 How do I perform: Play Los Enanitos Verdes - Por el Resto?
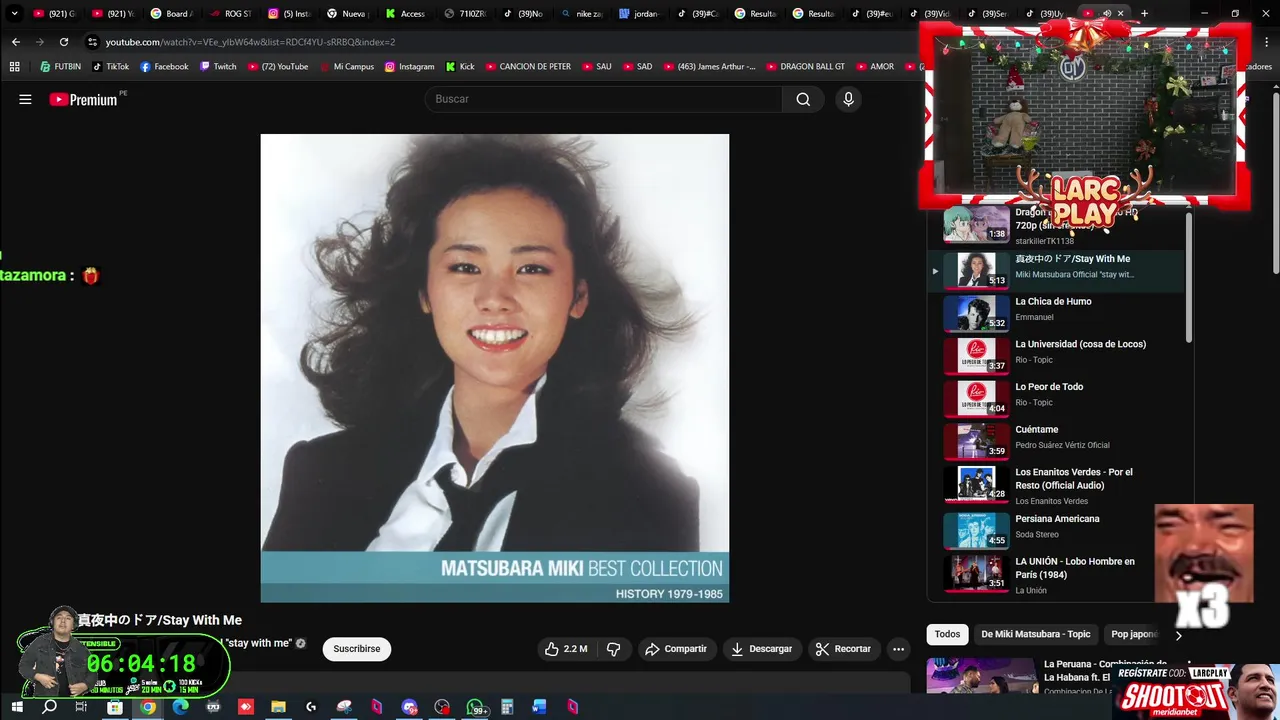point(1055,486)
